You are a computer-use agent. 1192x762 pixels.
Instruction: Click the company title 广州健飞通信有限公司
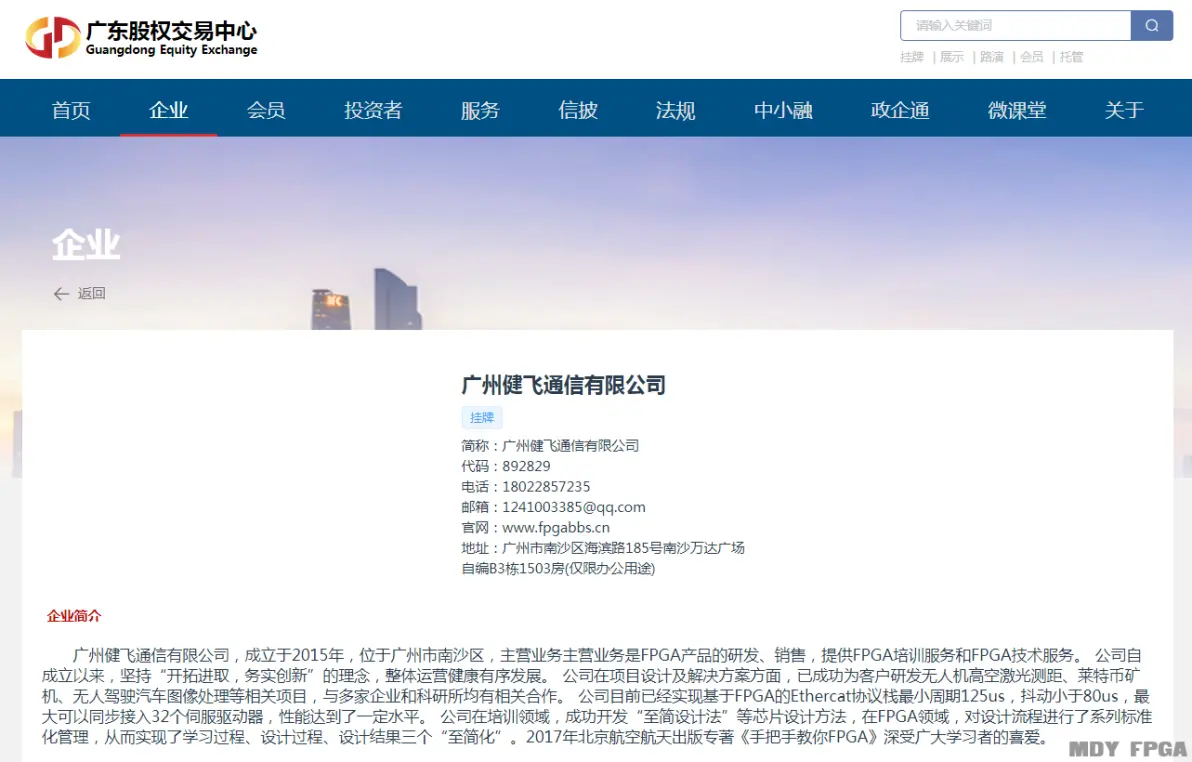(563, 385)
